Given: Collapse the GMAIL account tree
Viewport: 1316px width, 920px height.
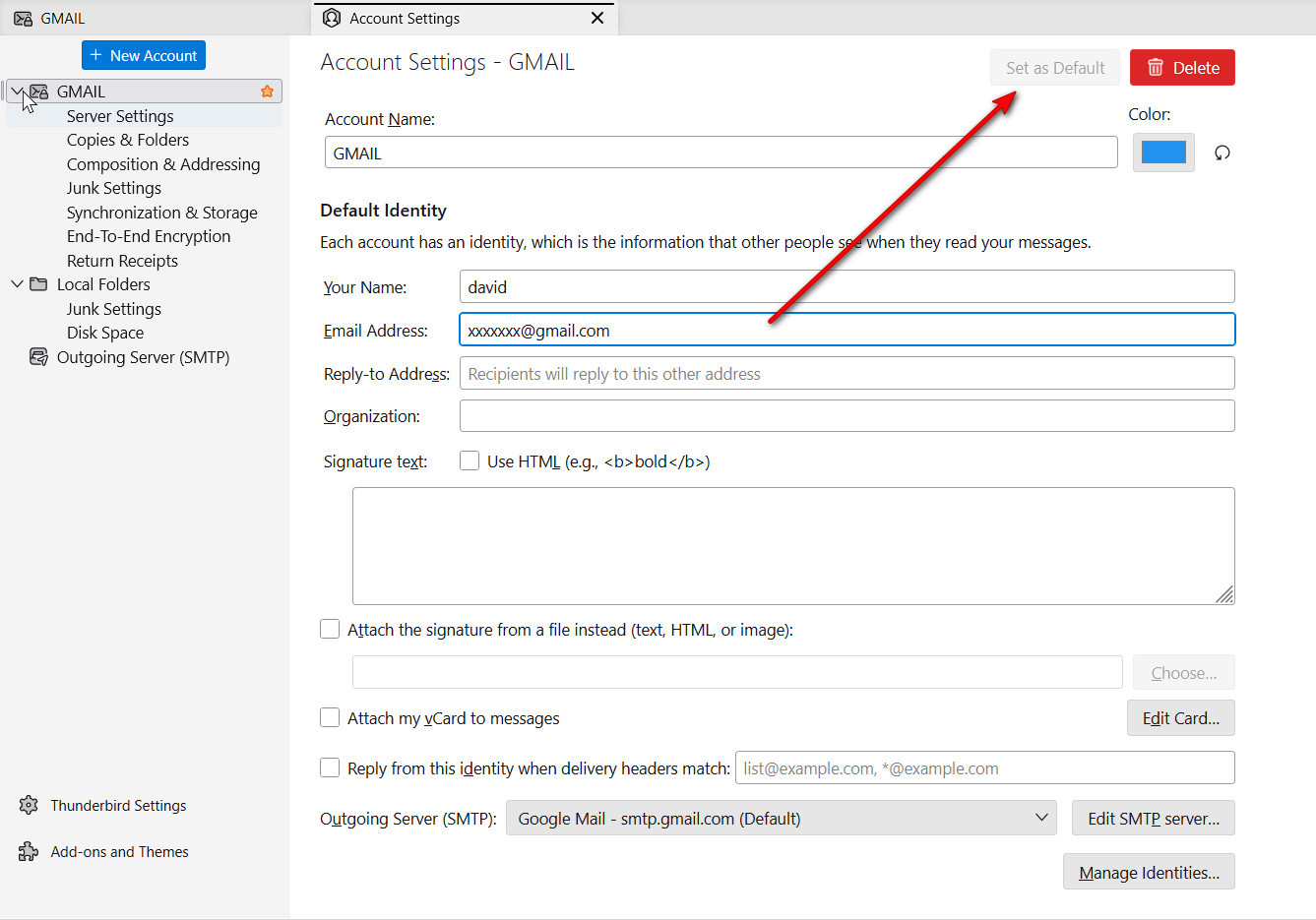Looking at the screenshot, I should [17, 92].
